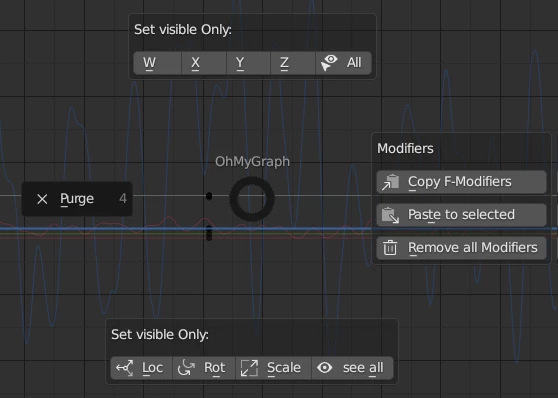Click the scale arrows icon beside Scale
Image resolution: width=558 pixels, height=398 pixels.
coord(249,368)
